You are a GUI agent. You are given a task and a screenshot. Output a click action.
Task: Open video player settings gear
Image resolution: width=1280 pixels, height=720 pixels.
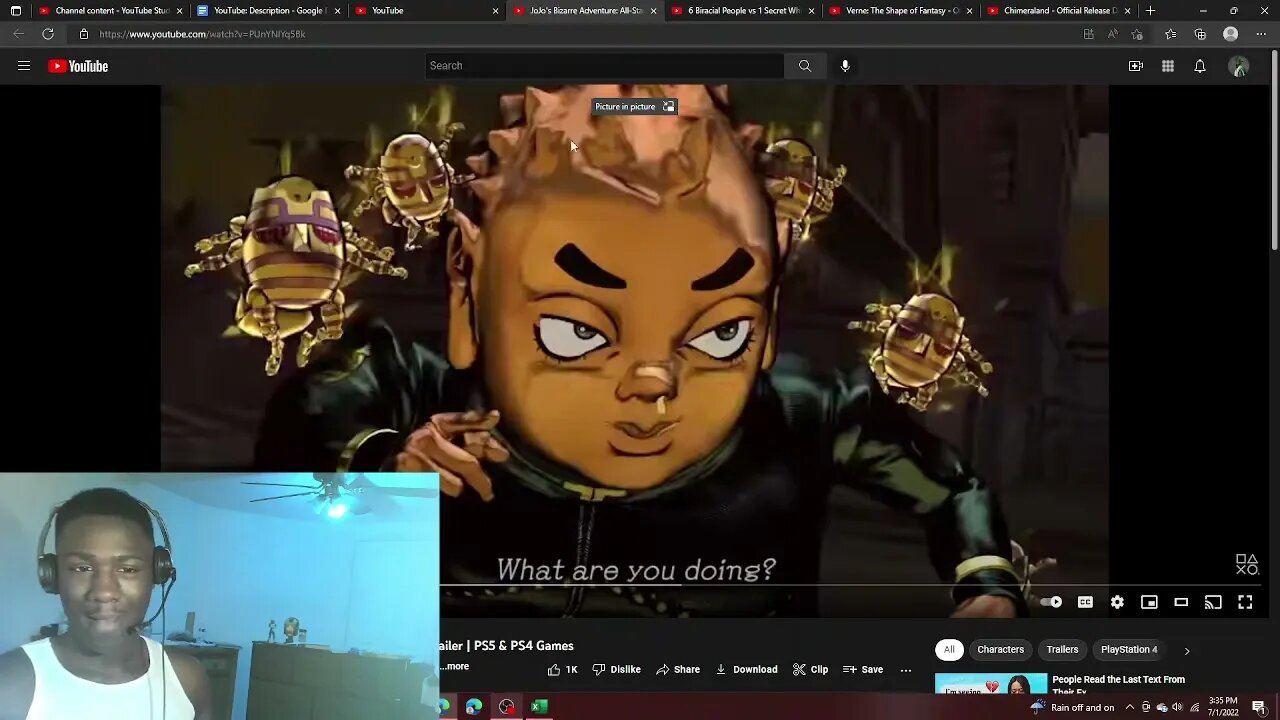(x=1117, y=602)
